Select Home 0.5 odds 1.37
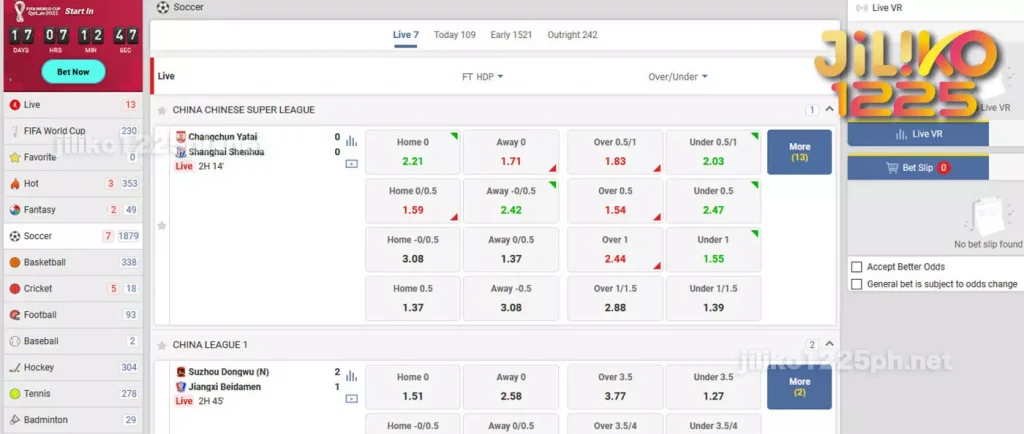 [x=413, y=298]
